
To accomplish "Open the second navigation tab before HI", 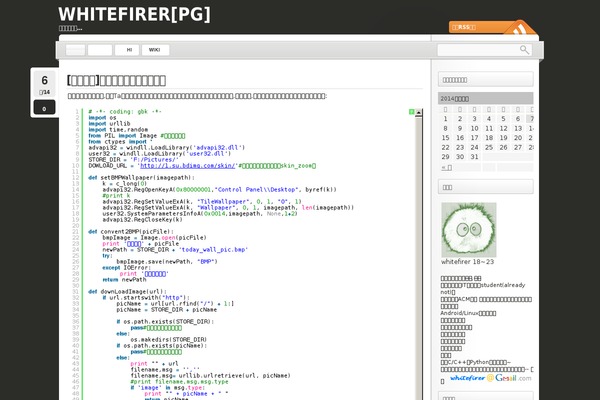I will click(100, 50).
